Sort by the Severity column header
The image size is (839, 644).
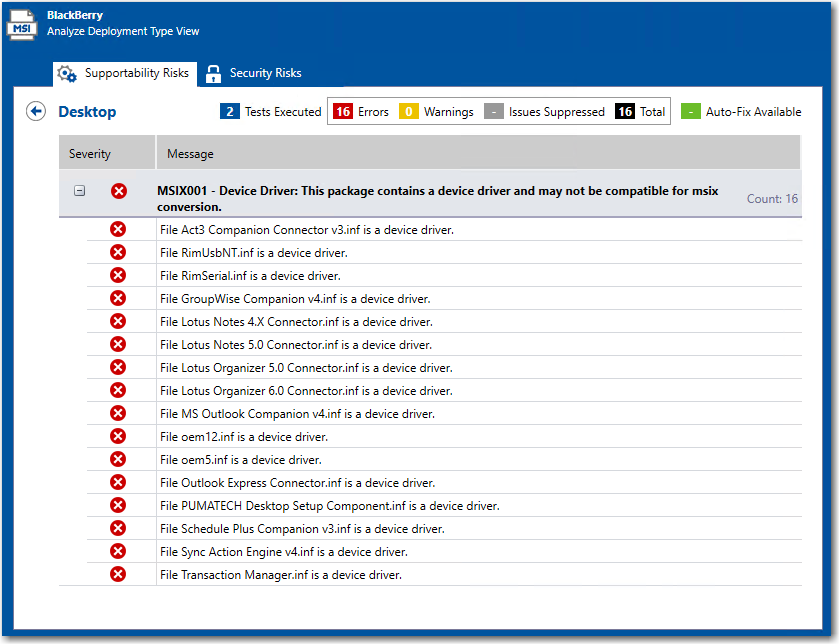click(x=90, y=154)
